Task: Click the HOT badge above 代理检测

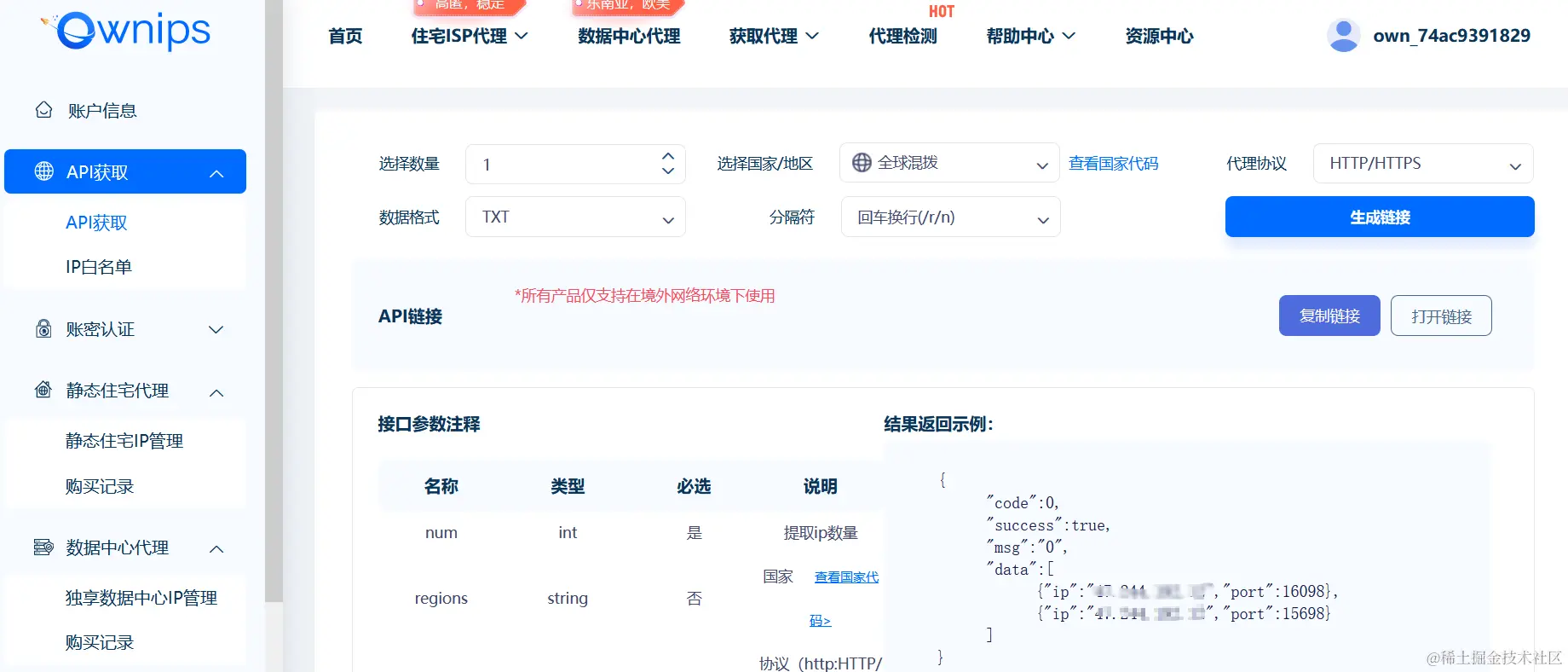Action: 942,11
